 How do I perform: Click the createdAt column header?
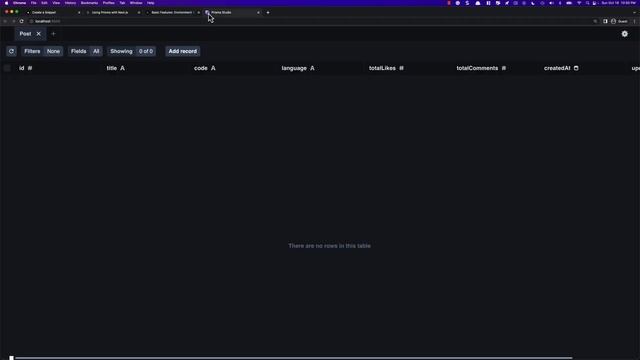(561, 68)
